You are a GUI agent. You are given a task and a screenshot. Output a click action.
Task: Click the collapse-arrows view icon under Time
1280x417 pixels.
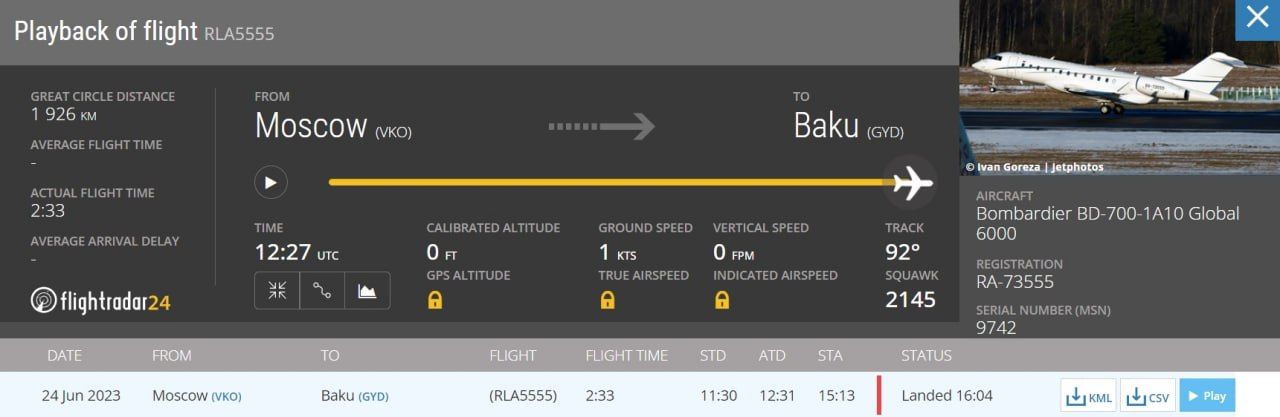pos(277,291)
